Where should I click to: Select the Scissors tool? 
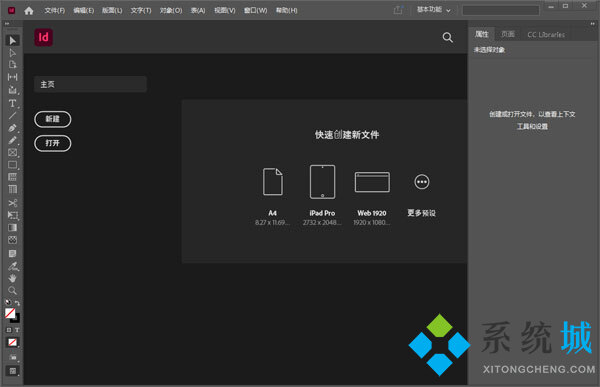pyautogui.click(x=12, y=203)
